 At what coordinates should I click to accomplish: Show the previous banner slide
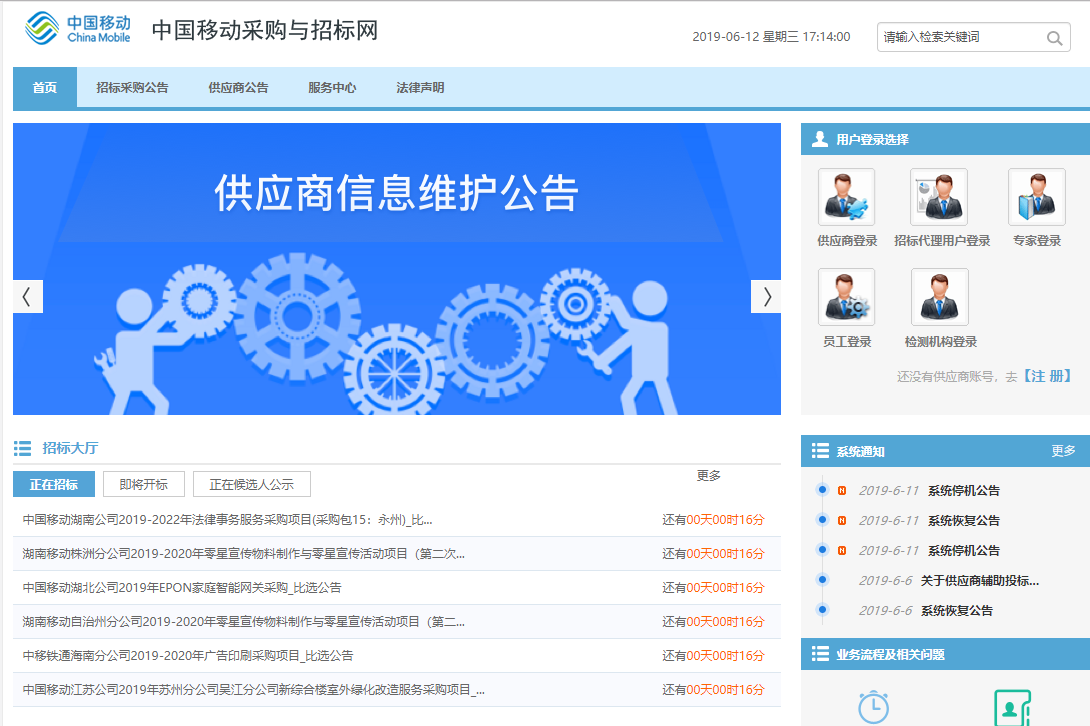28,297
